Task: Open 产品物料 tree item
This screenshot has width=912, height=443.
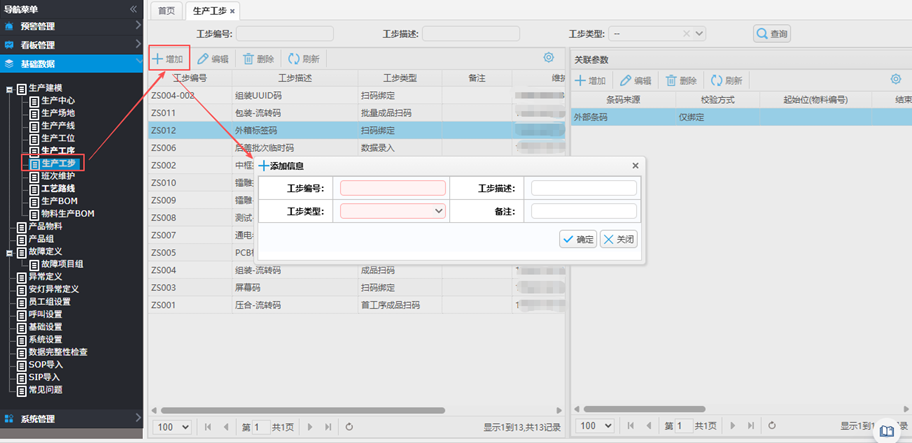Action: [45, 226]
